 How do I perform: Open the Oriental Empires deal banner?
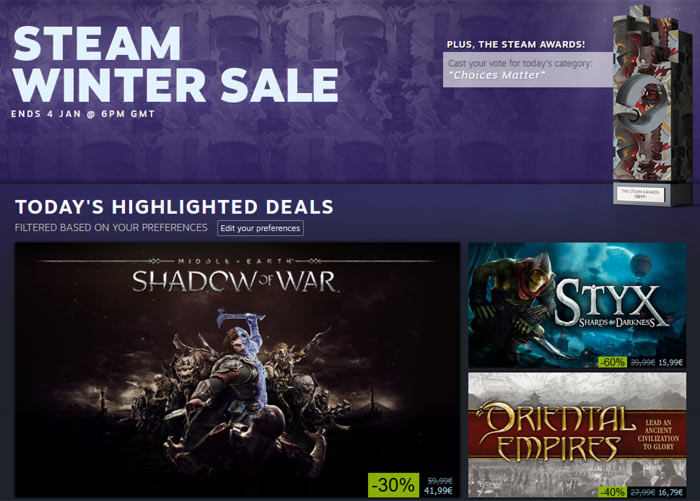click(577, 435)
